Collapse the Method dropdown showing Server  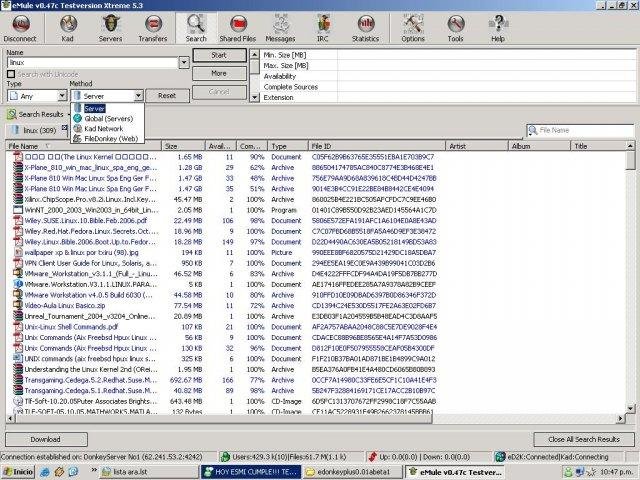138,96
